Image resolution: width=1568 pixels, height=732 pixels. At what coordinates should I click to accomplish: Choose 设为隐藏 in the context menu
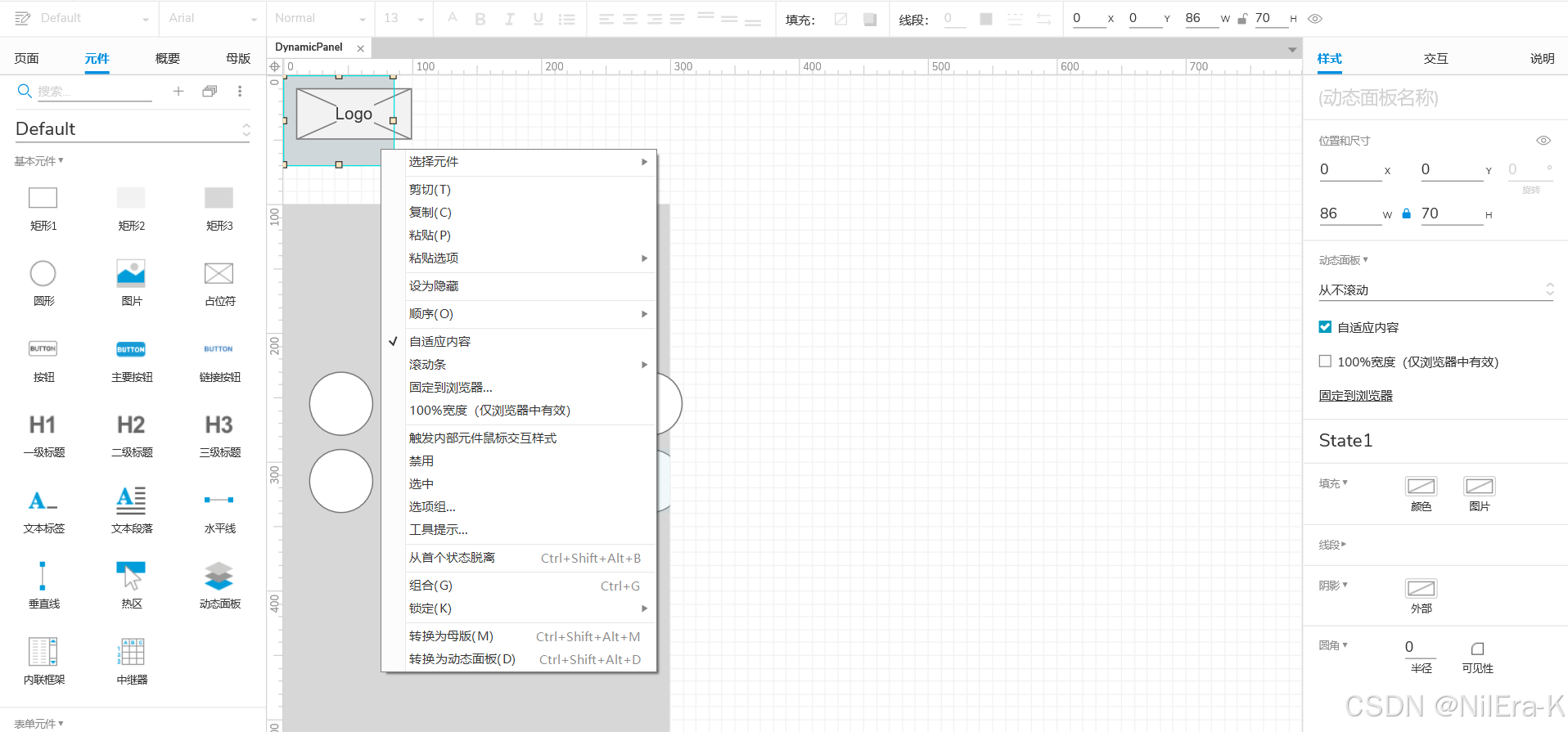coord(520,285)
